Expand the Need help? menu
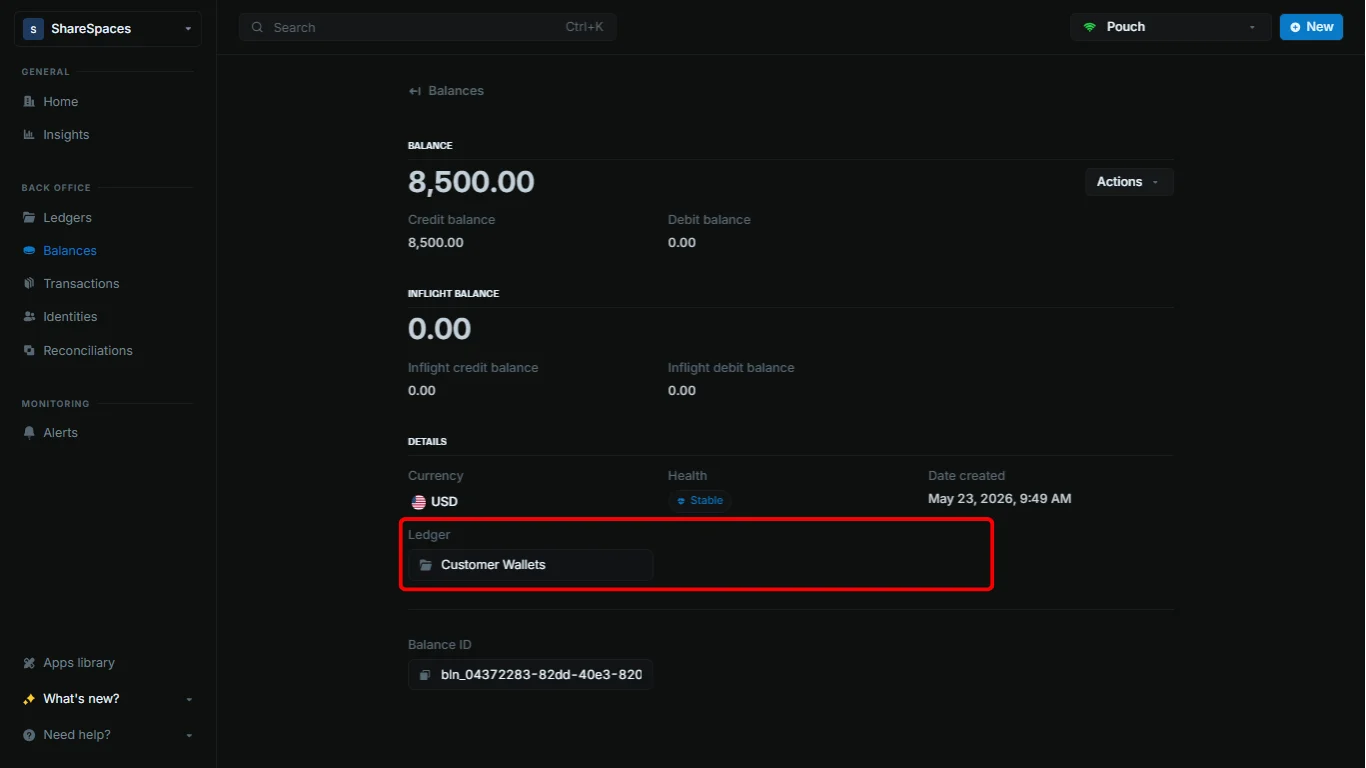The width and height of the screenshot is (1366, 768). click(106, 734)
